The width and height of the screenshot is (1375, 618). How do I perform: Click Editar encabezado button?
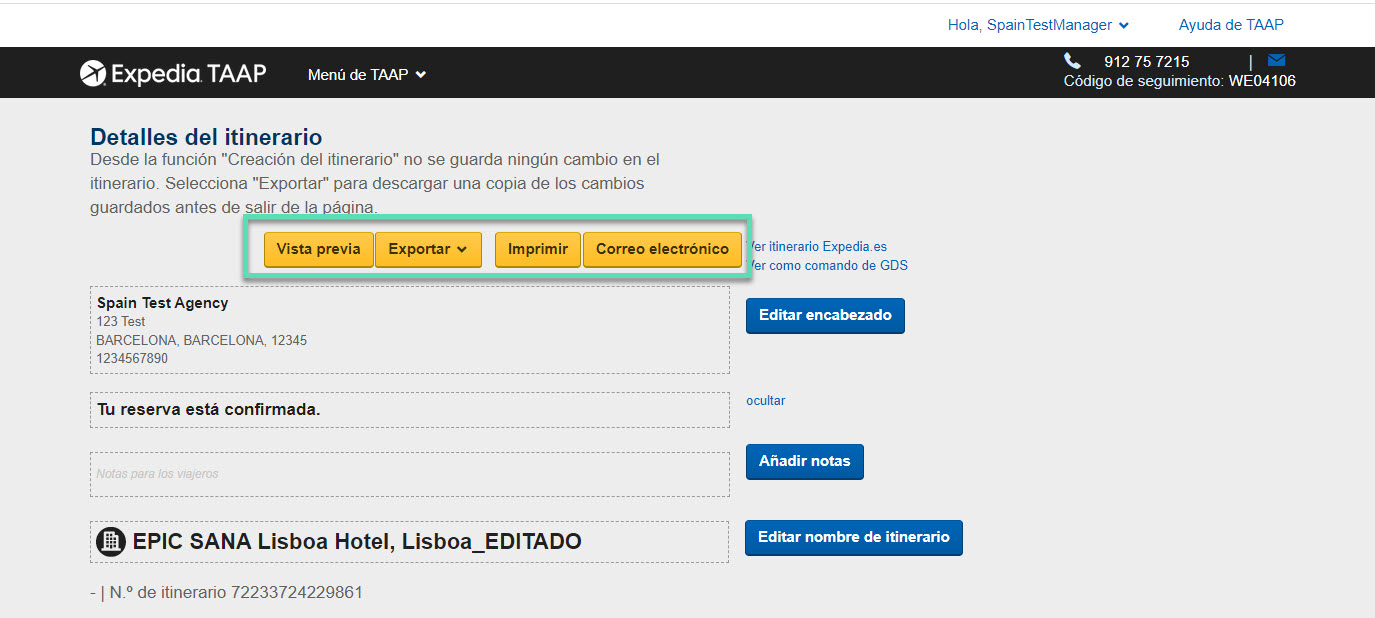point(825,315)
